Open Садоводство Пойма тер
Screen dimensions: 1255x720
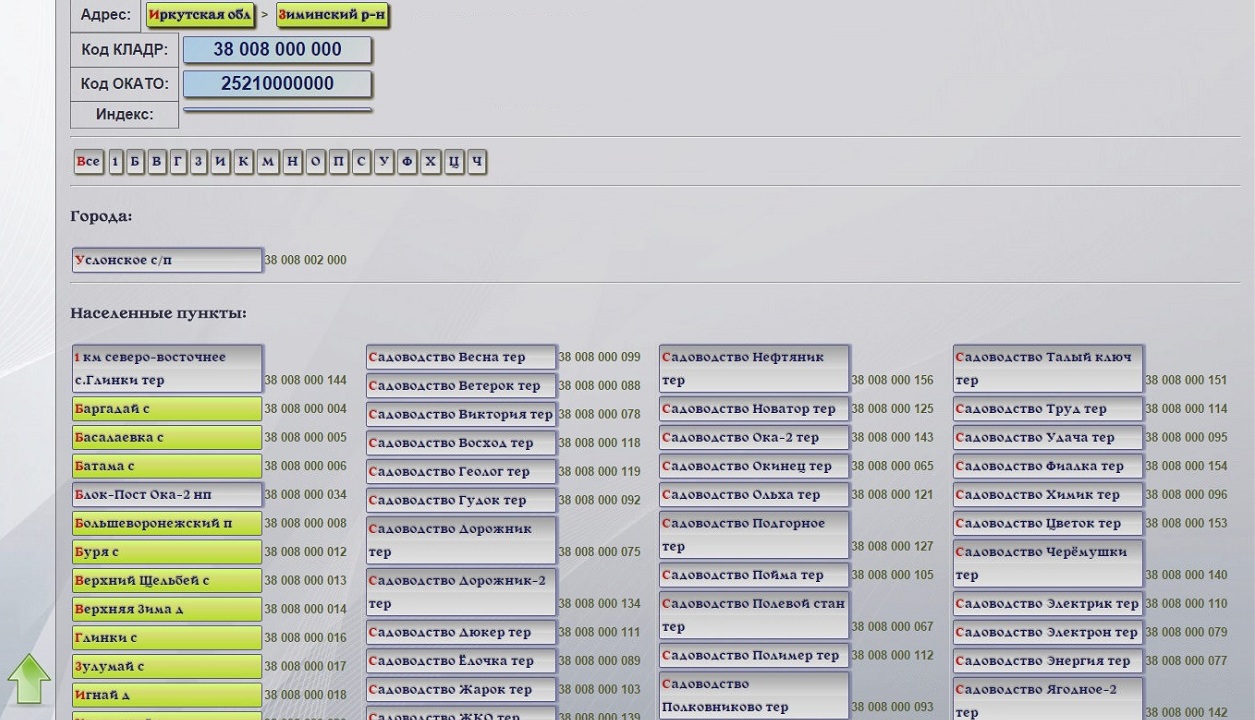pyautogui.click(x=754, y=575)
